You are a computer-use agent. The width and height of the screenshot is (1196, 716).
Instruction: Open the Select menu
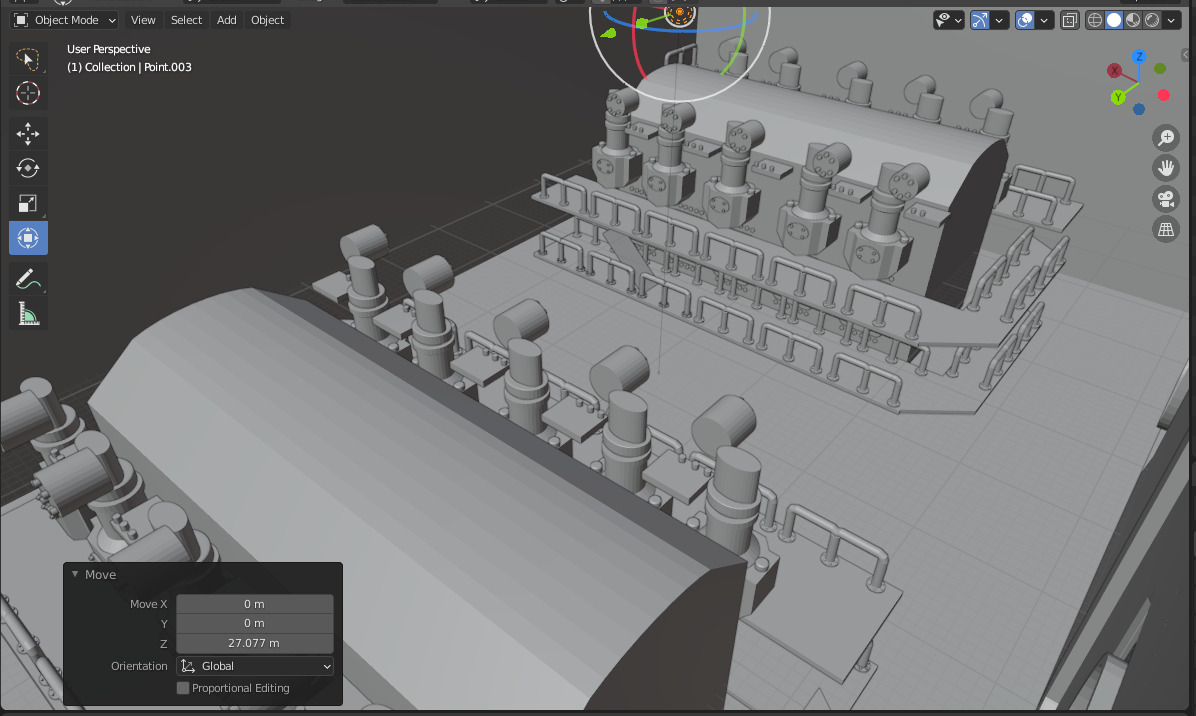[186, 21]
